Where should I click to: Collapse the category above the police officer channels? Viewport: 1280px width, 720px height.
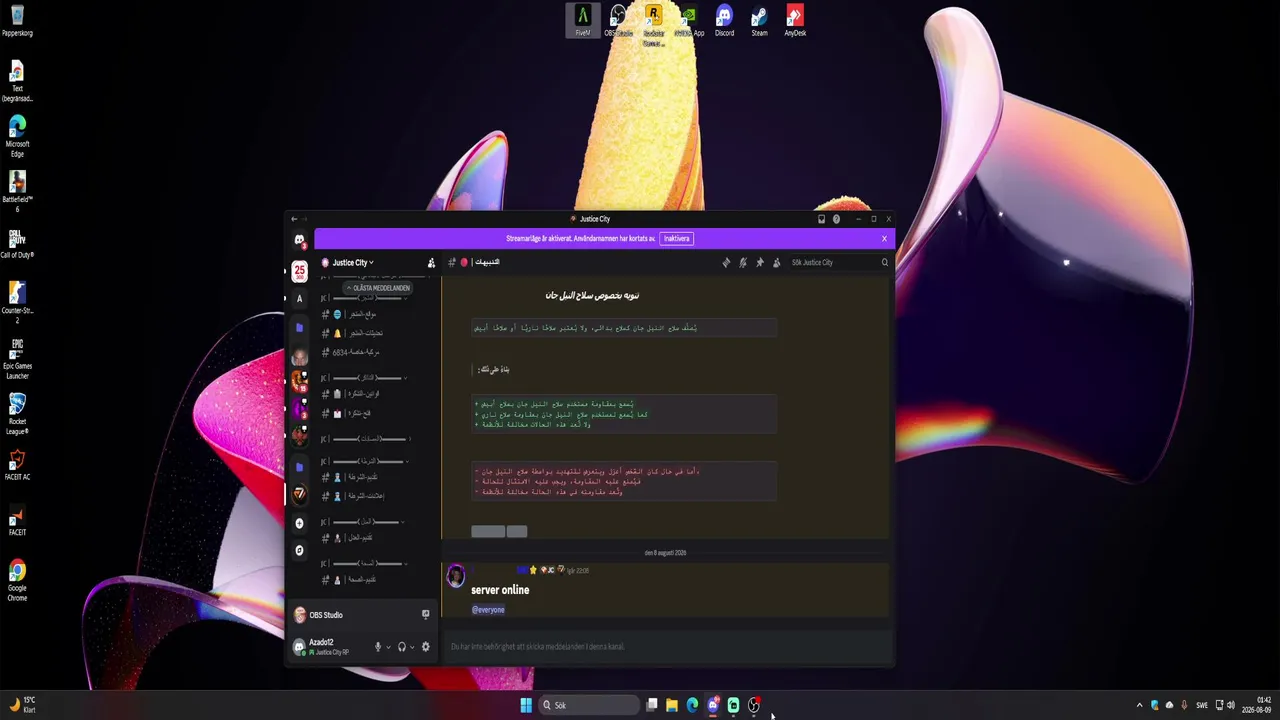366,461
